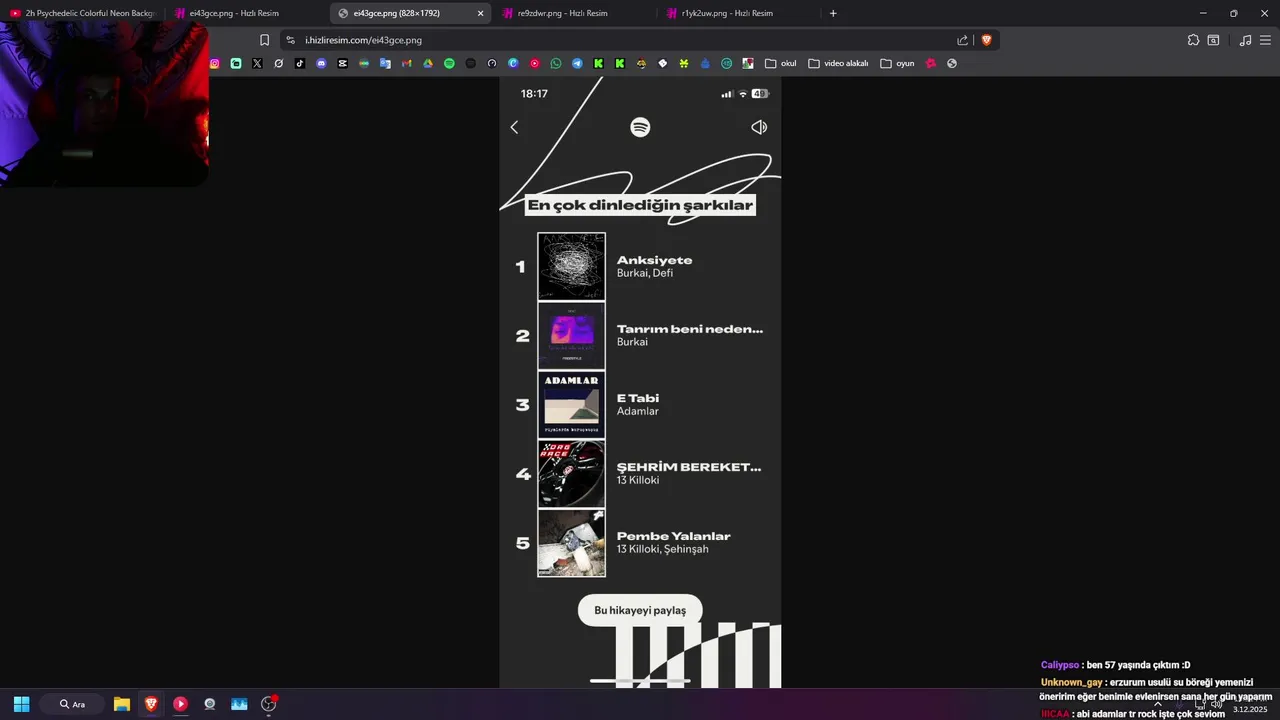
Task: Click the Ara search box in taskbar
Action: click(x=72, y=704)
